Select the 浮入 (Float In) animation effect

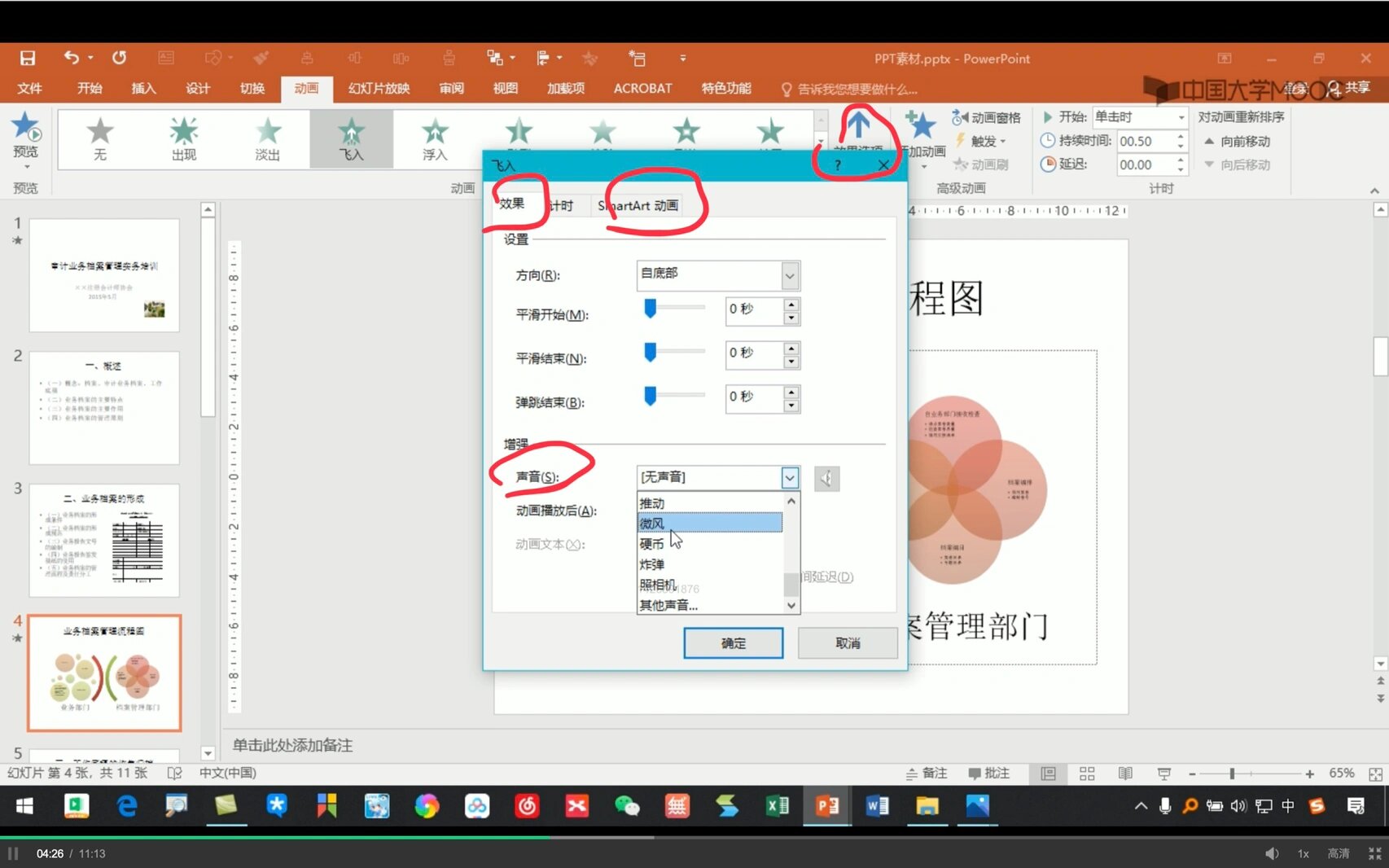click(435, 138)
